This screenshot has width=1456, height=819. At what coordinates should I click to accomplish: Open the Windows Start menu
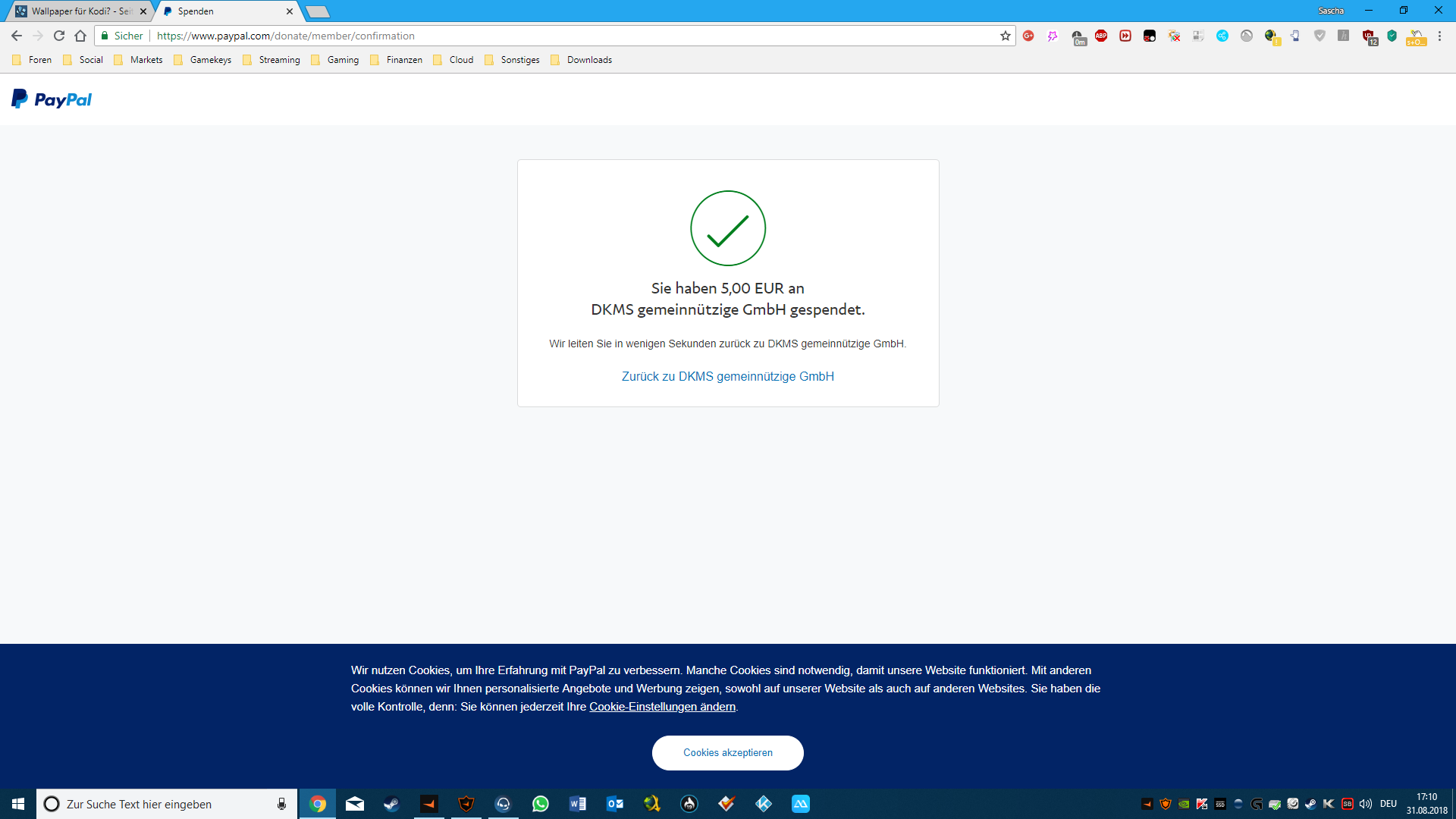pos(18,804)
